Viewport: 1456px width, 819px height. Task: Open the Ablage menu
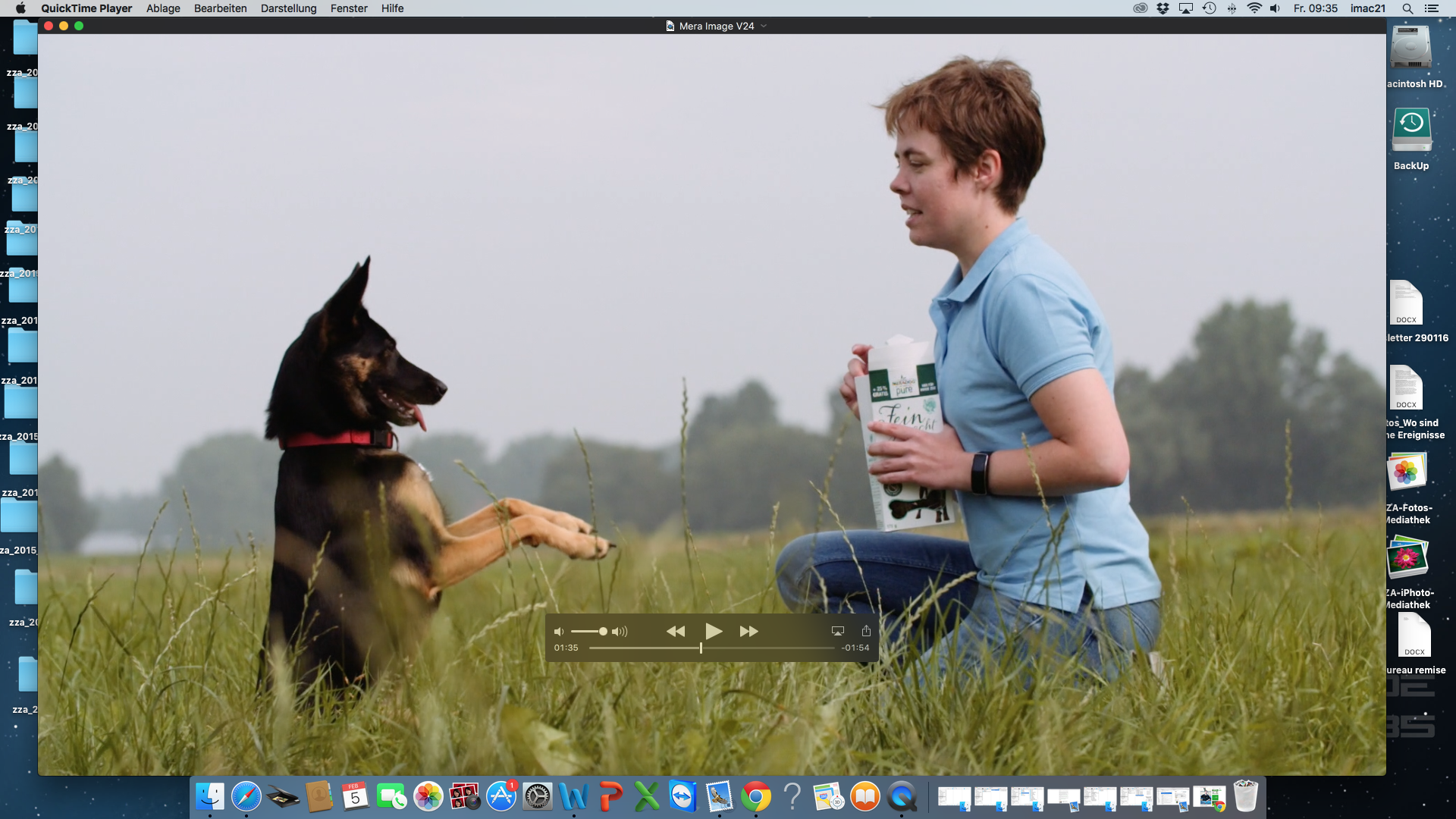pos(163,8)
